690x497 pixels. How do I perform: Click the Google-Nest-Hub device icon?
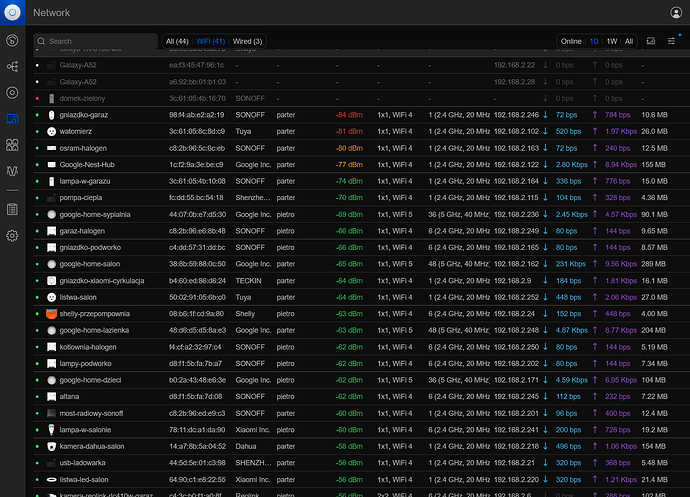(x=51, y=165)
